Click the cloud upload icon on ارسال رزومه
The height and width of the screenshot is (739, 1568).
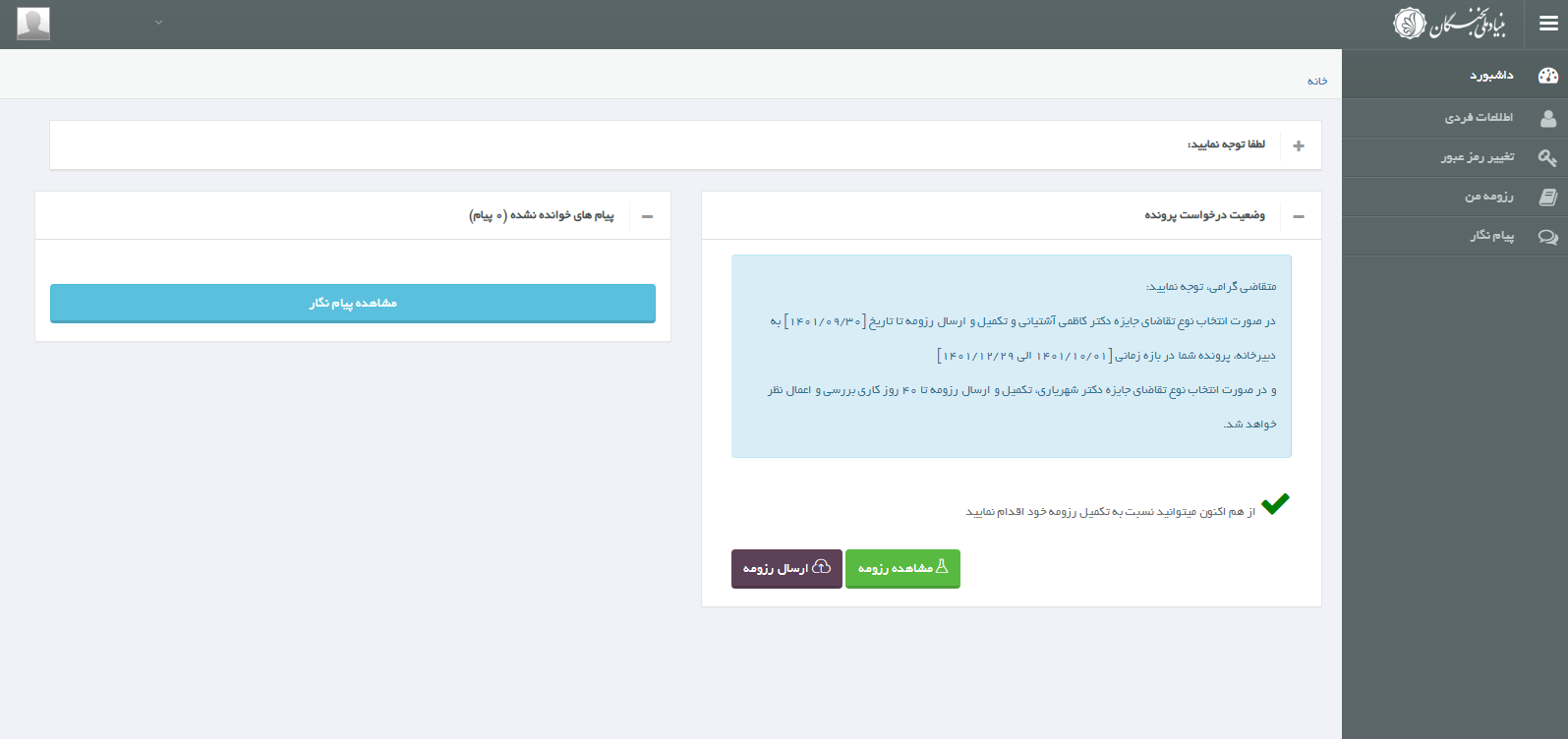pos(822,567)
